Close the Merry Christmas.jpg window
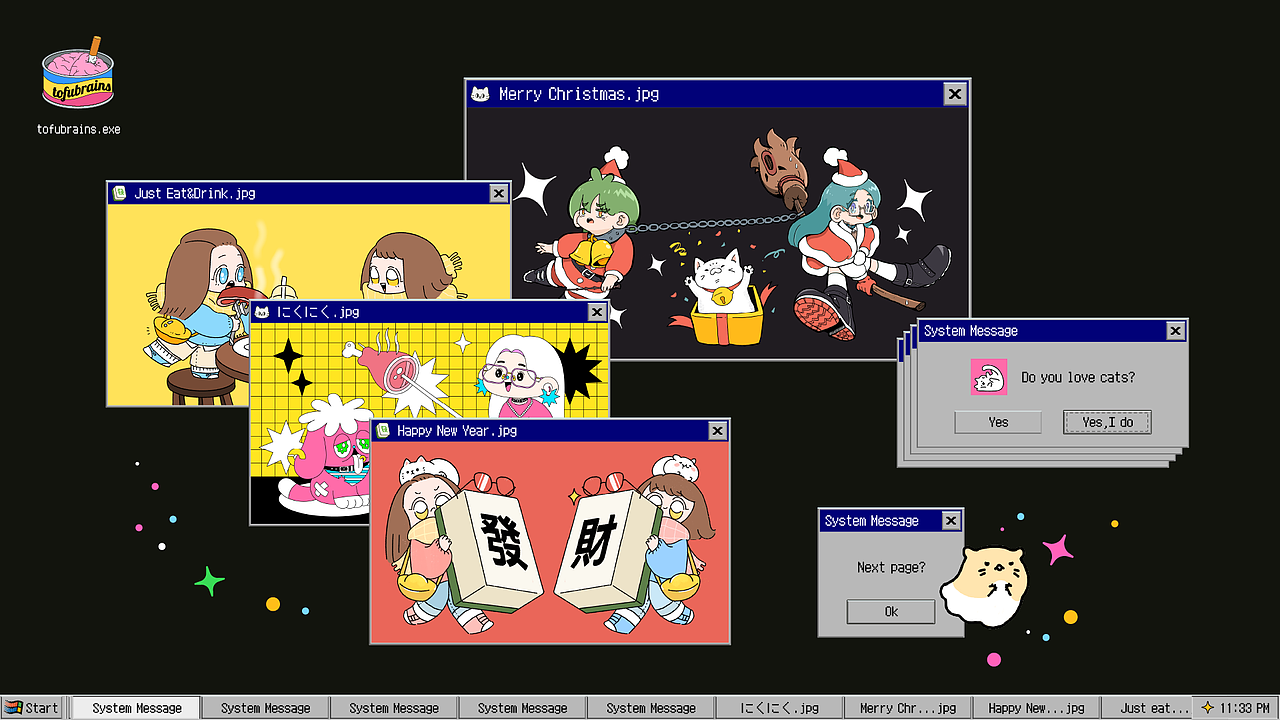The width and height of the screenshot is (1280, 720). pos(955,94)
